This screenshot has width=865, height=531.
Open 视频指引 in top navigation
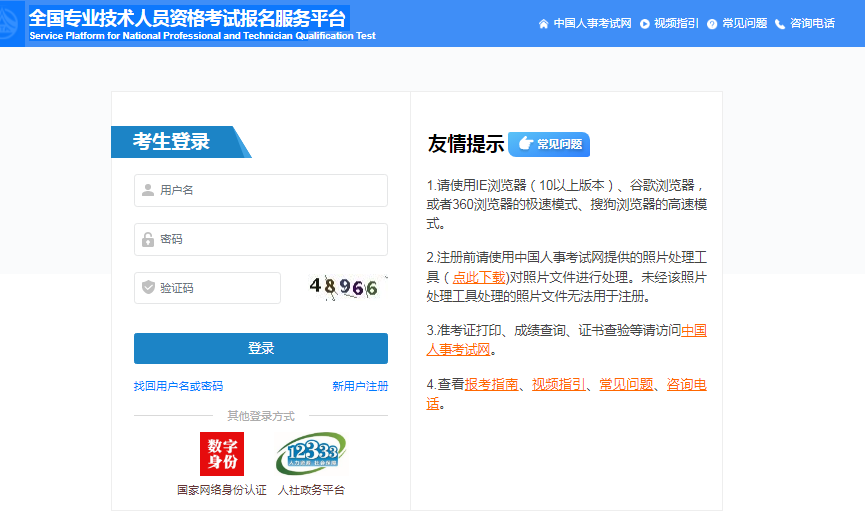pos(676,23)
